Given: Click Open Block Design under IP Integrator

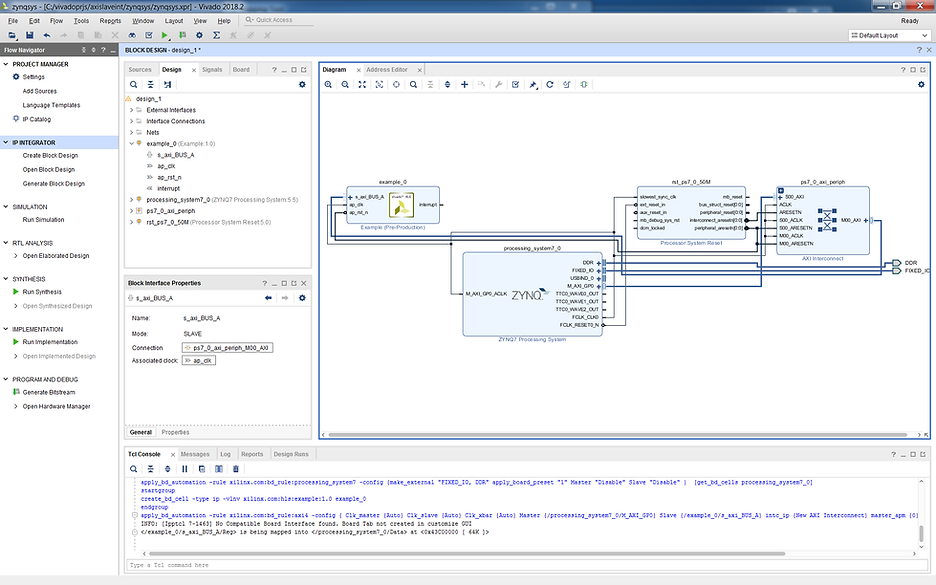Looking at the screenshot, I should tap(49, 169).
